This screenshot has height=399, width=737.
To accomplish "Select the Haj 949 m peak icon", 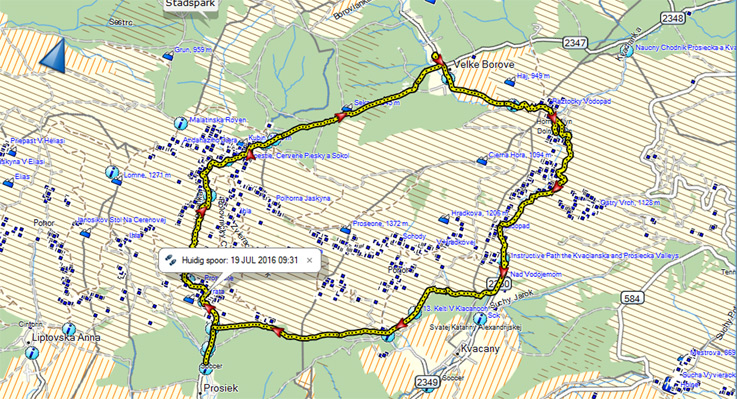I will pyautogui.click(x=510, y=82).
